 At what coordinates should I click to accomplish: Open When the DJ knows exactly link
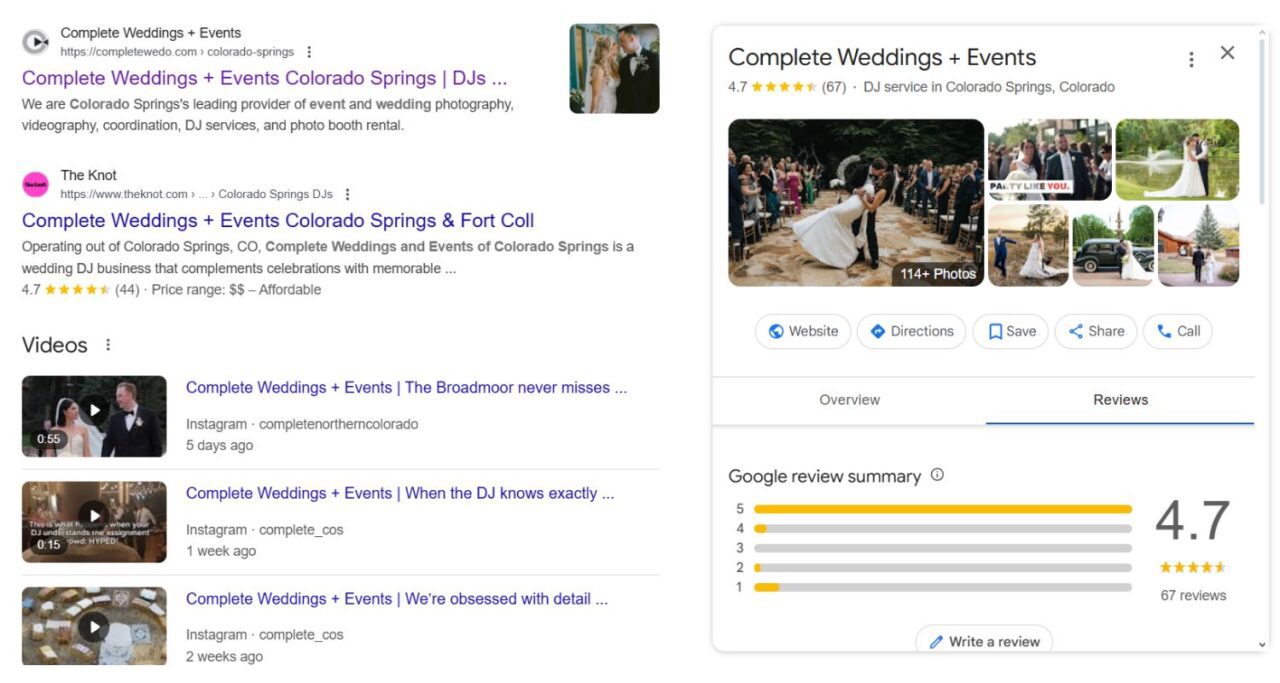(400, 493)
